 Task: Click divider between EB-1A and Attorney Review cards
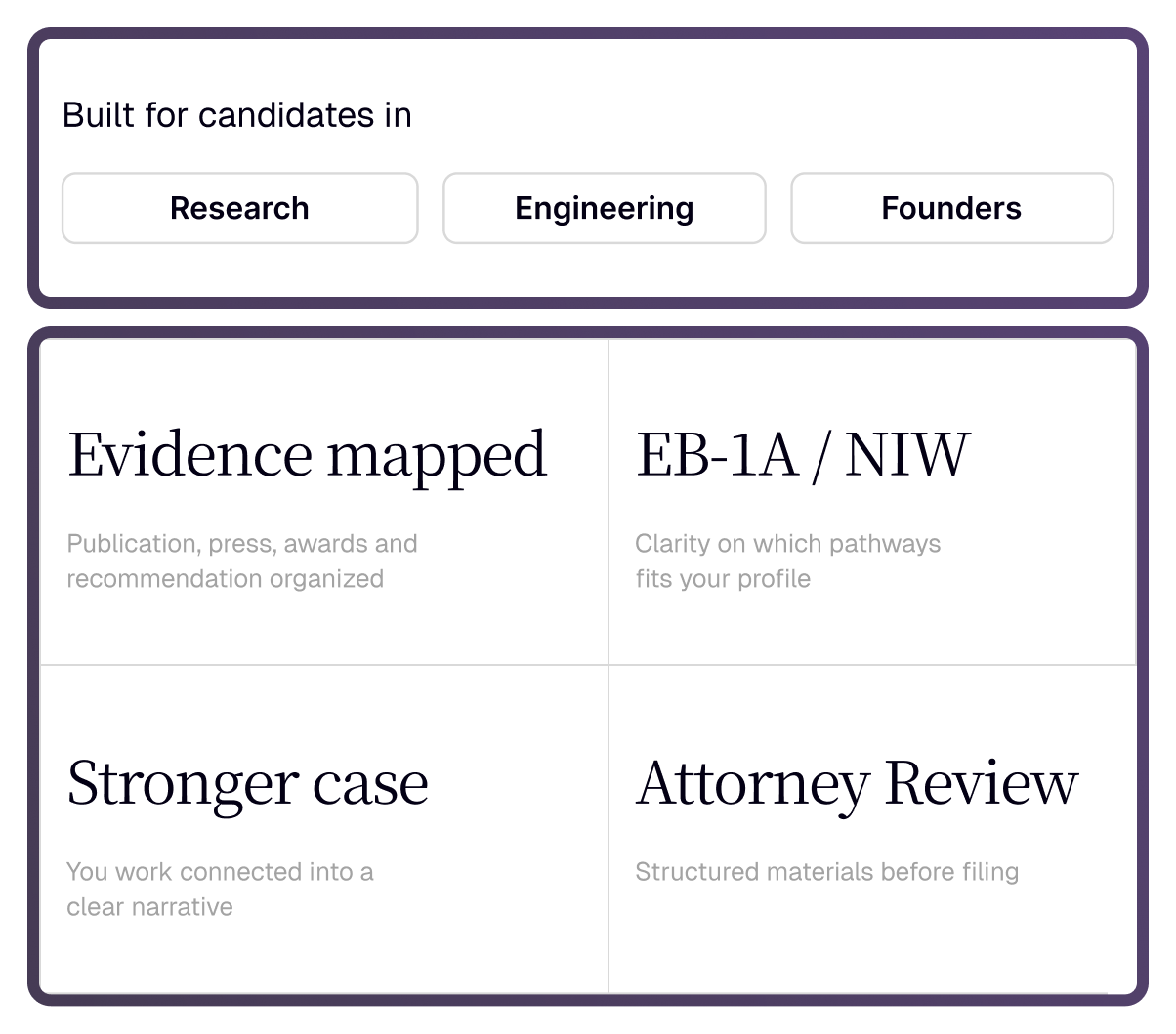[x=872, y=665]
